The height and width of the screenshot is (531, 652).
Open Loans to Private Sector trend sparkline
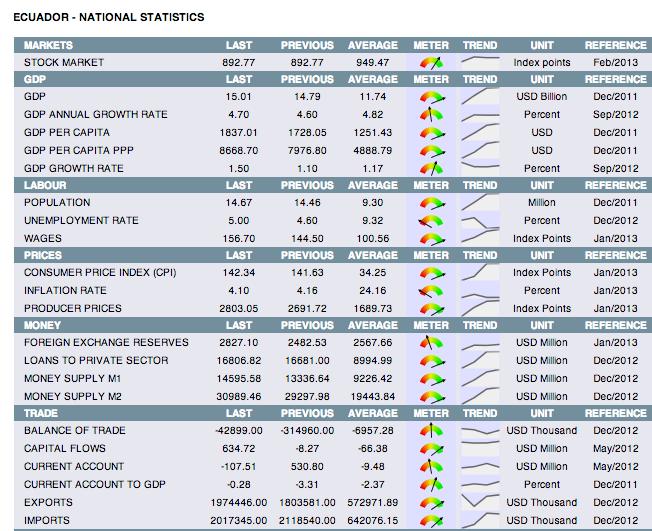coord(480,360)
